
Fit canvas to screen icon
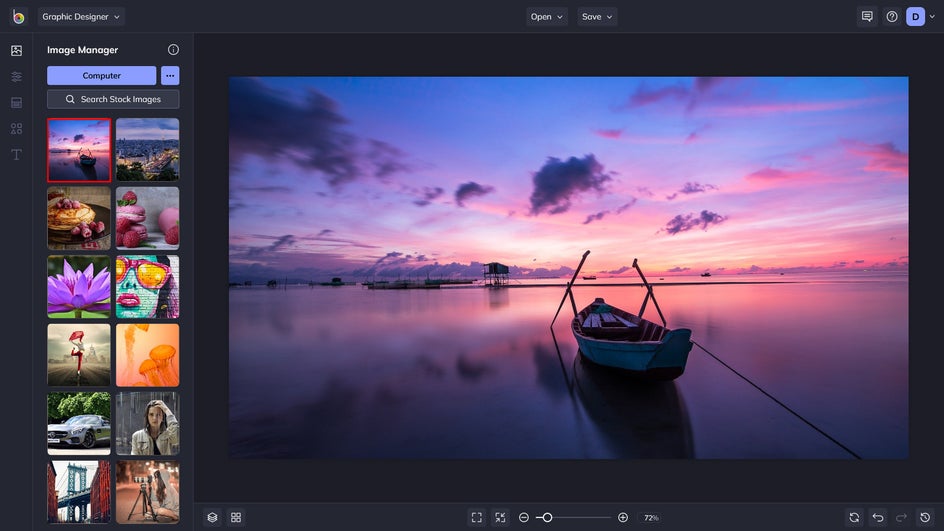click(477, 517)
